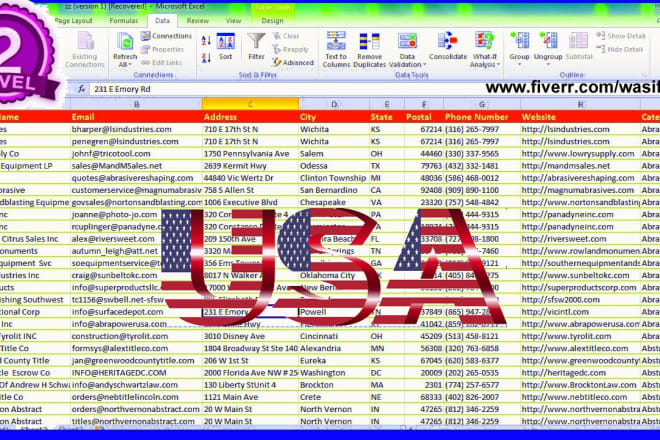Click the Text to Columns icon
This screenshot has width=660, height=440.
coord(336,41)
